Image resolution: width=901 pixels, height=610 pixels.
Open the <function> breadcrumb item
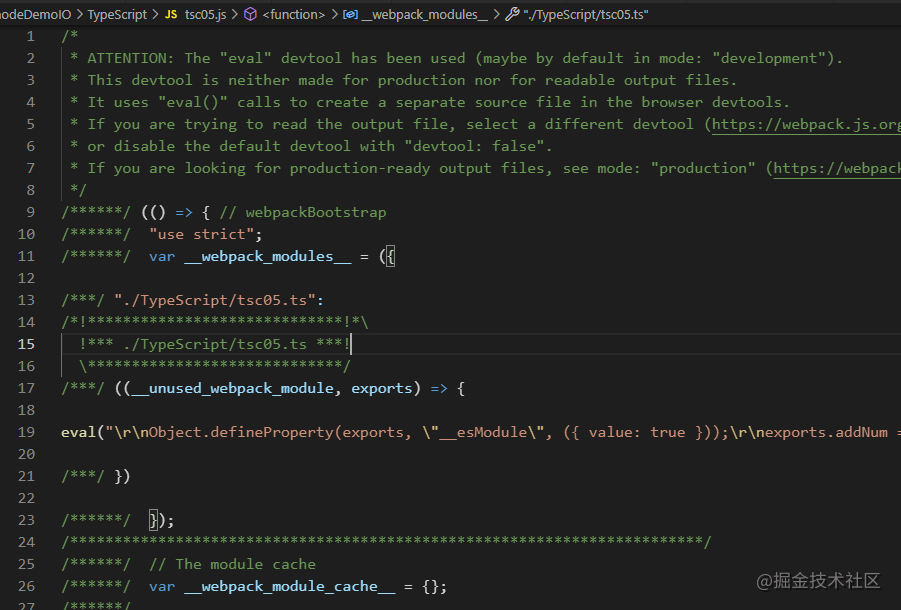coord(294,14)
